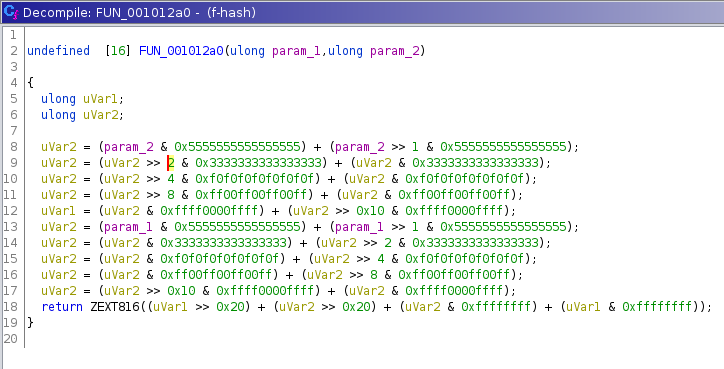The width and height of the screenshot is (724, 369).
Task: Click the 'ulong' type keyword on line 5
Action: pyautogui.click(x=59, y=99)
